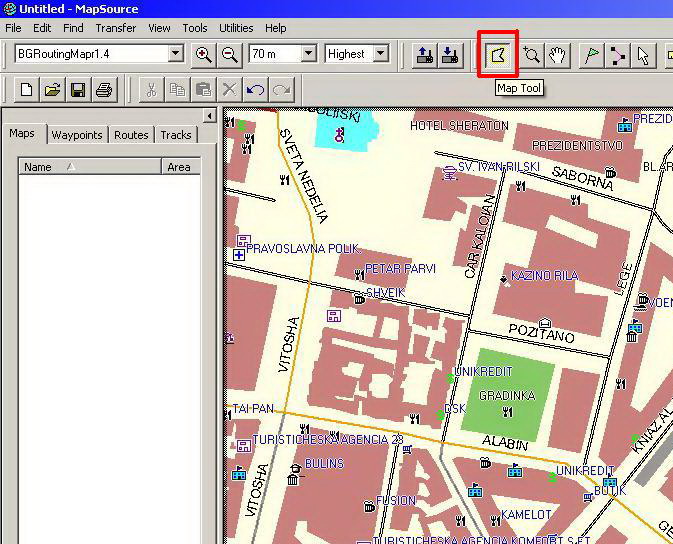Open the Utilities menu
The image size is (673, 544).
pos(236,28)
